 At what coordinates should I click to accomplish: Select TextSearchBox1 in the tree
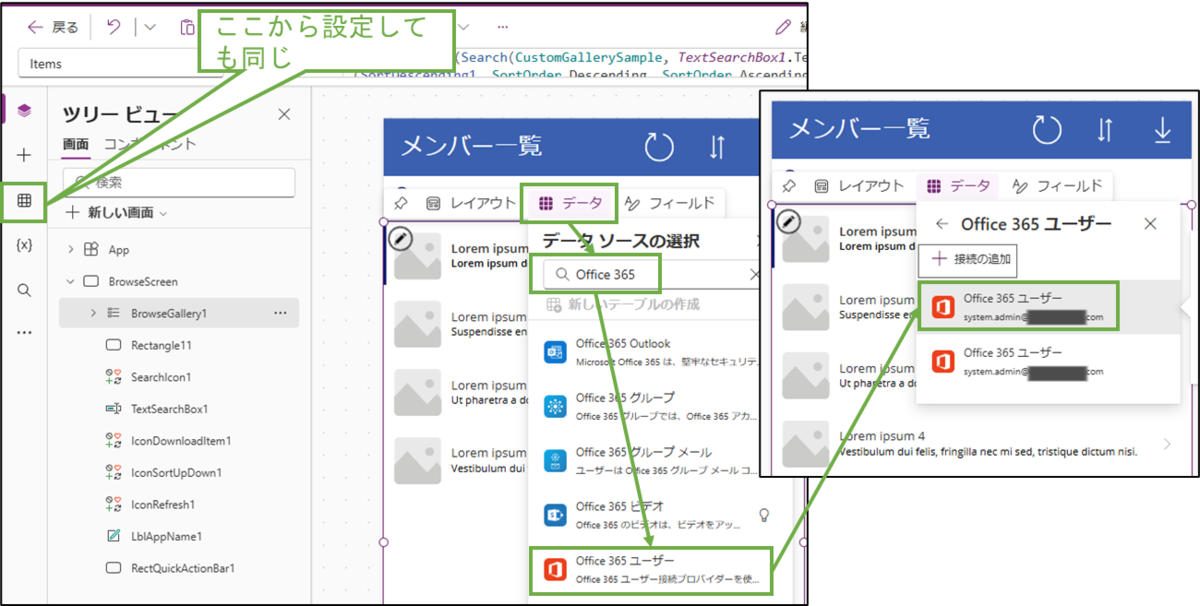pos(169,409)
